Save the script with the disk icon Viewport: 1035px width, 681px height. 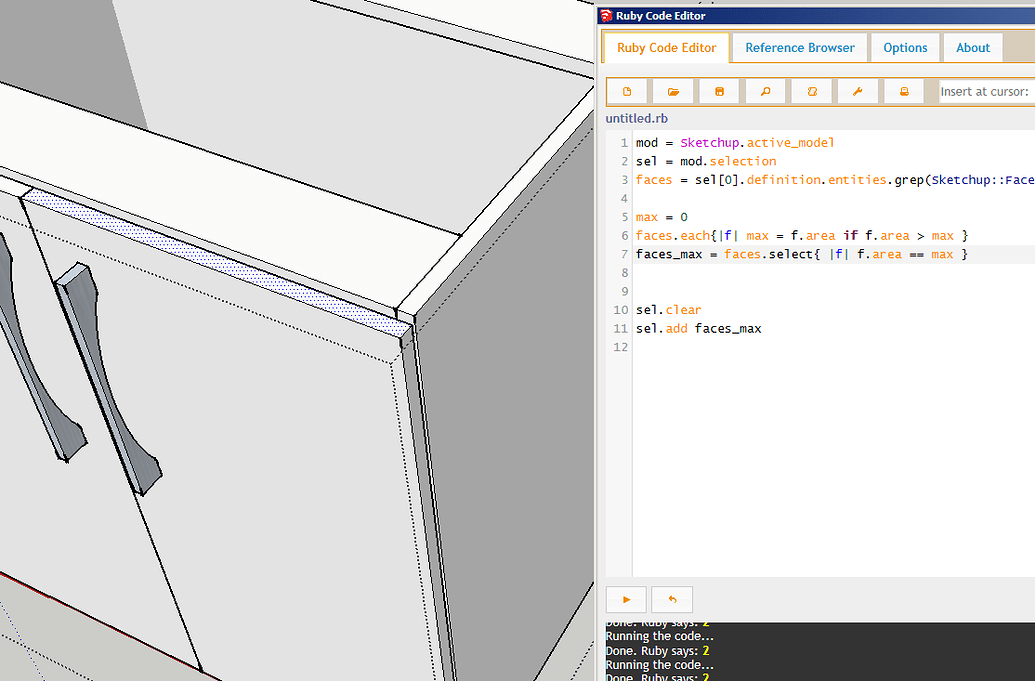coord(719,91)
